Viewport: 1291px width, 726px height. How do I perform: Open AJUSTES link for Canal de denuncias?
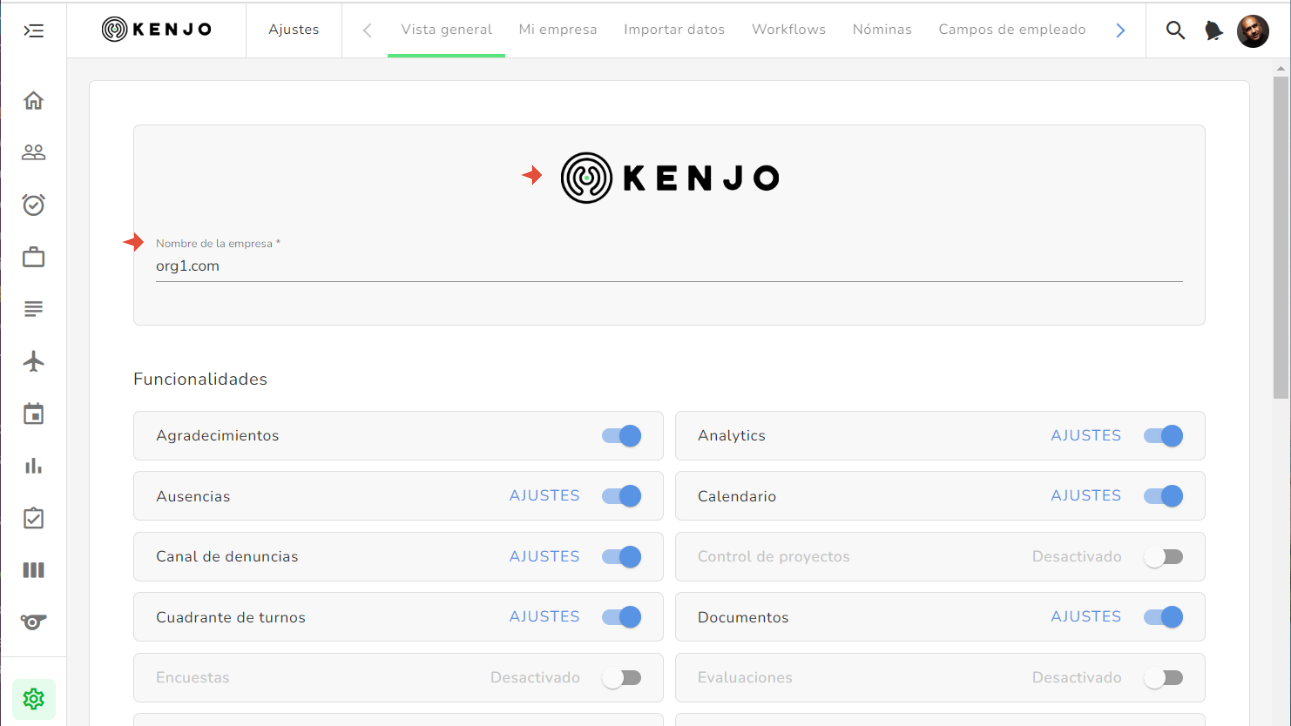(544, 557)
